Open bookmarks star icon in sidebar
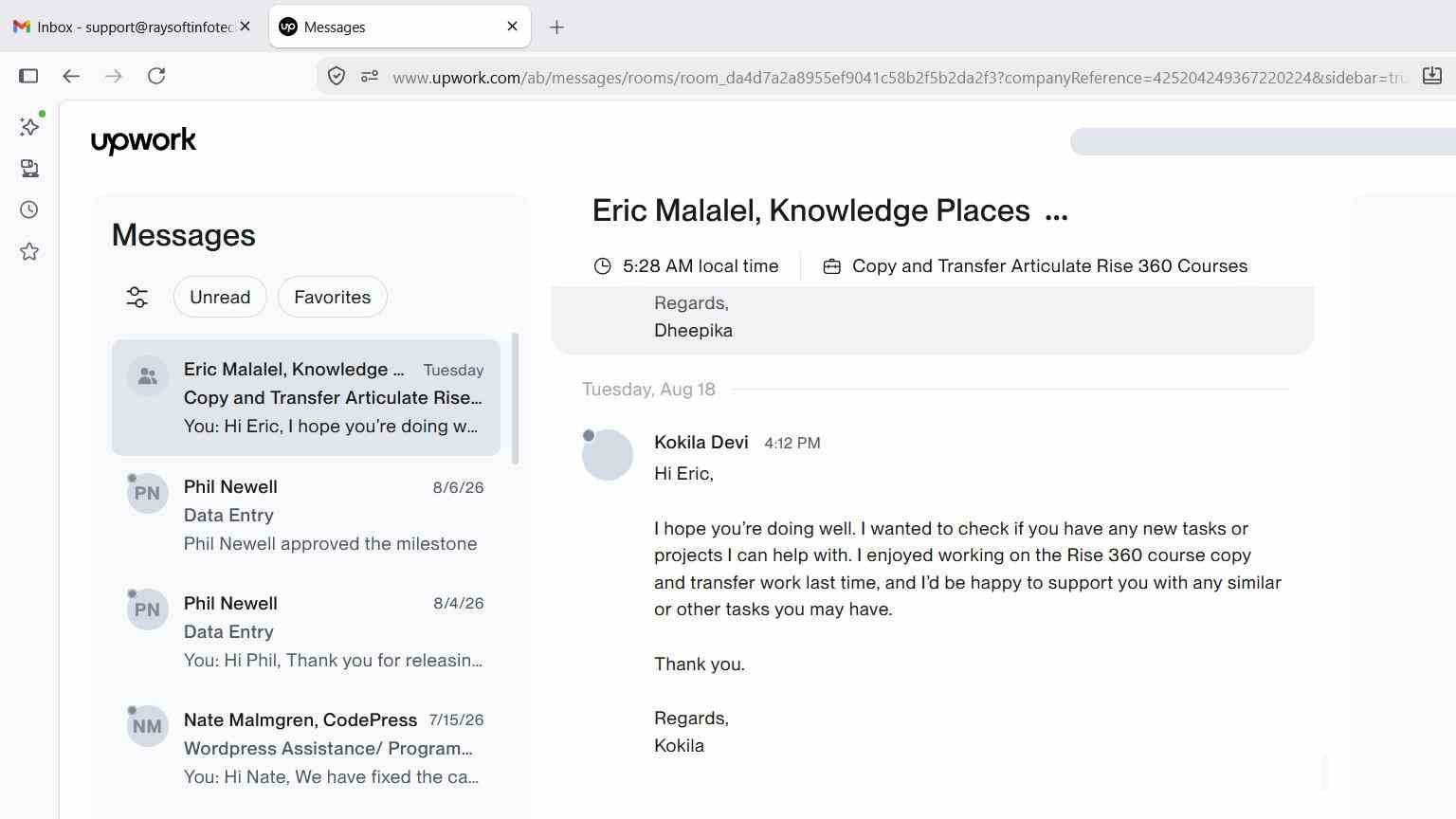 point(29,251)
